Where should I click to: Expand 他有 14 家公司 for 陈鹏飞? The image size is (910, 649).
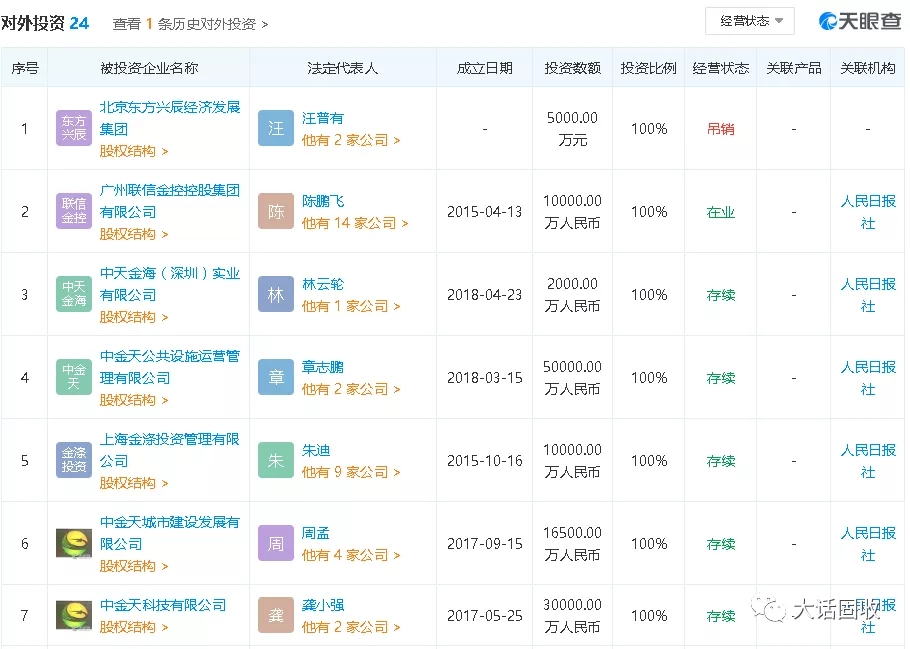pos(355,223)
